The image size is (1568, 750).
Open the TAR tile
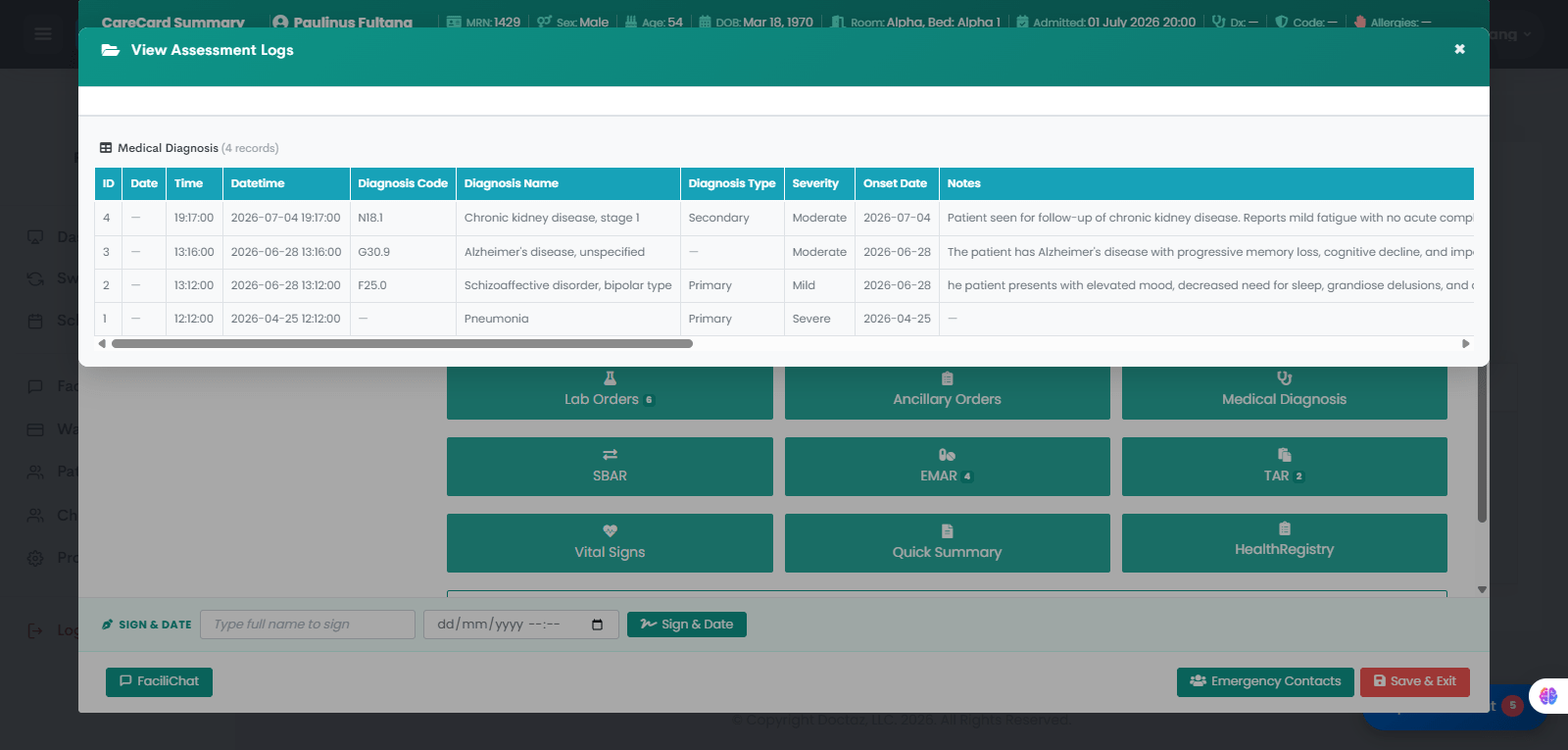pyautogui.click(x=1284, y=467)
